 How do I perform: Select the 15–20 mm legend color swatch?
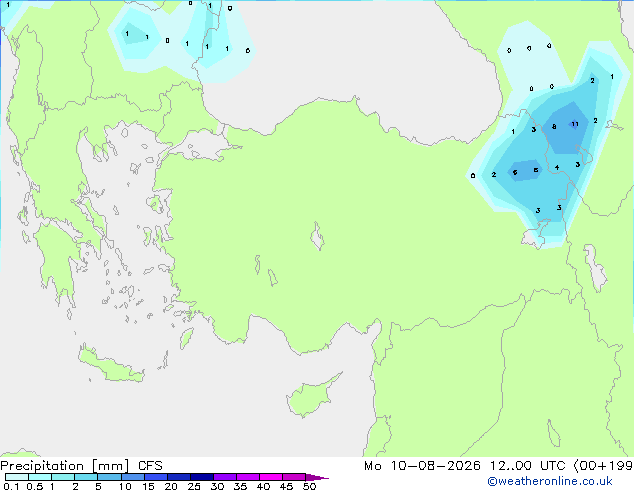(155, 477)
